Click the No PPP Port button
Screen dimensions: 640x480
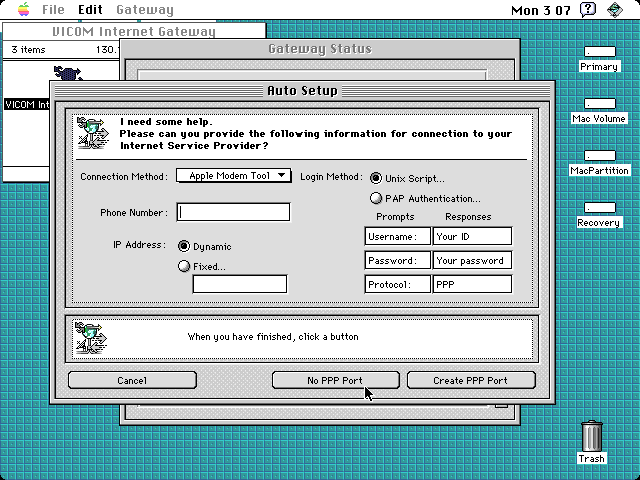click(335, 380)
